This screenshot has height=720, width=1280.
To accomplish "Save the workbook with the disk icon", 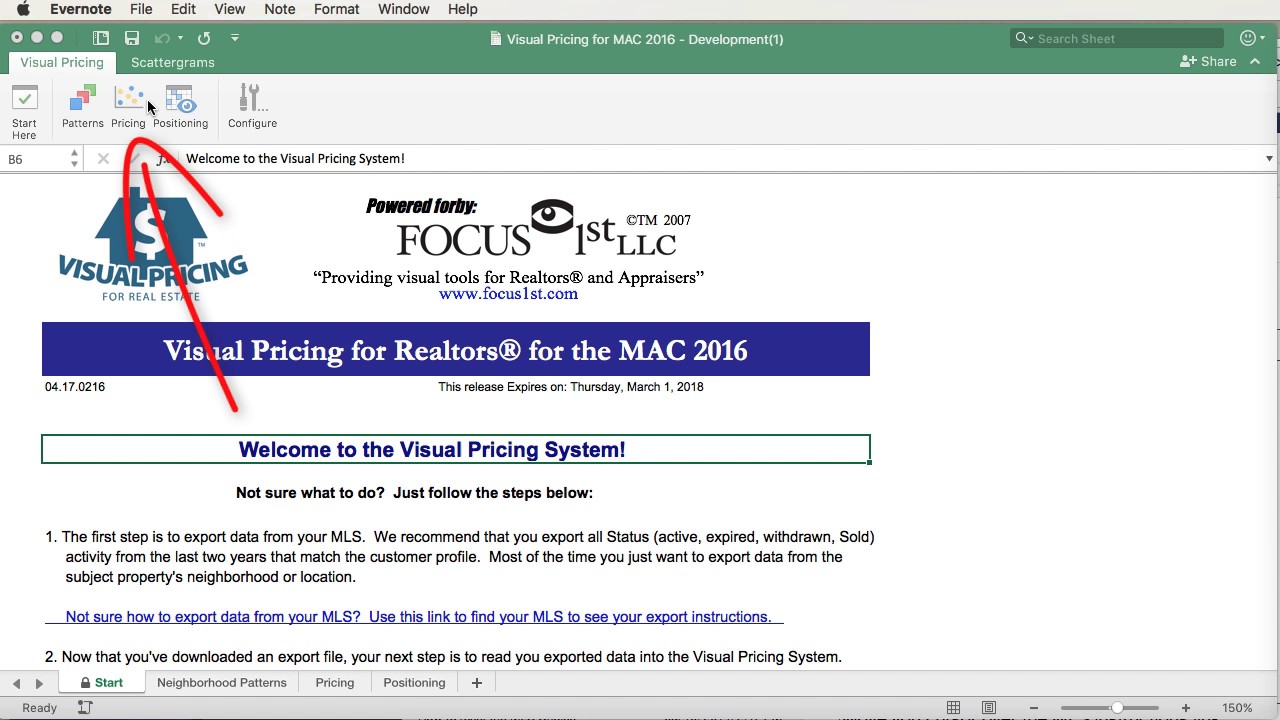I will pos(132,38).
